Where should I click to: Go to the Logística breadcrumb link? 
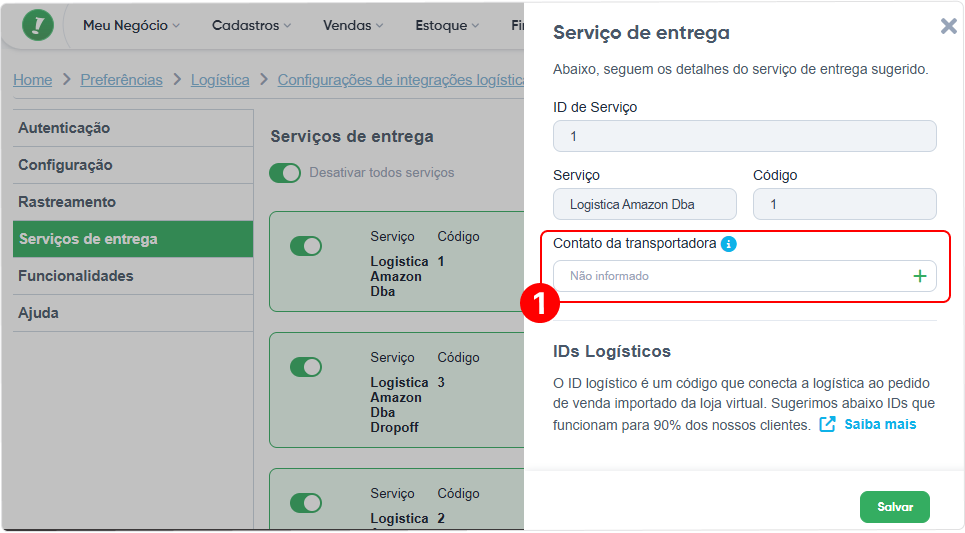[220, 80]
